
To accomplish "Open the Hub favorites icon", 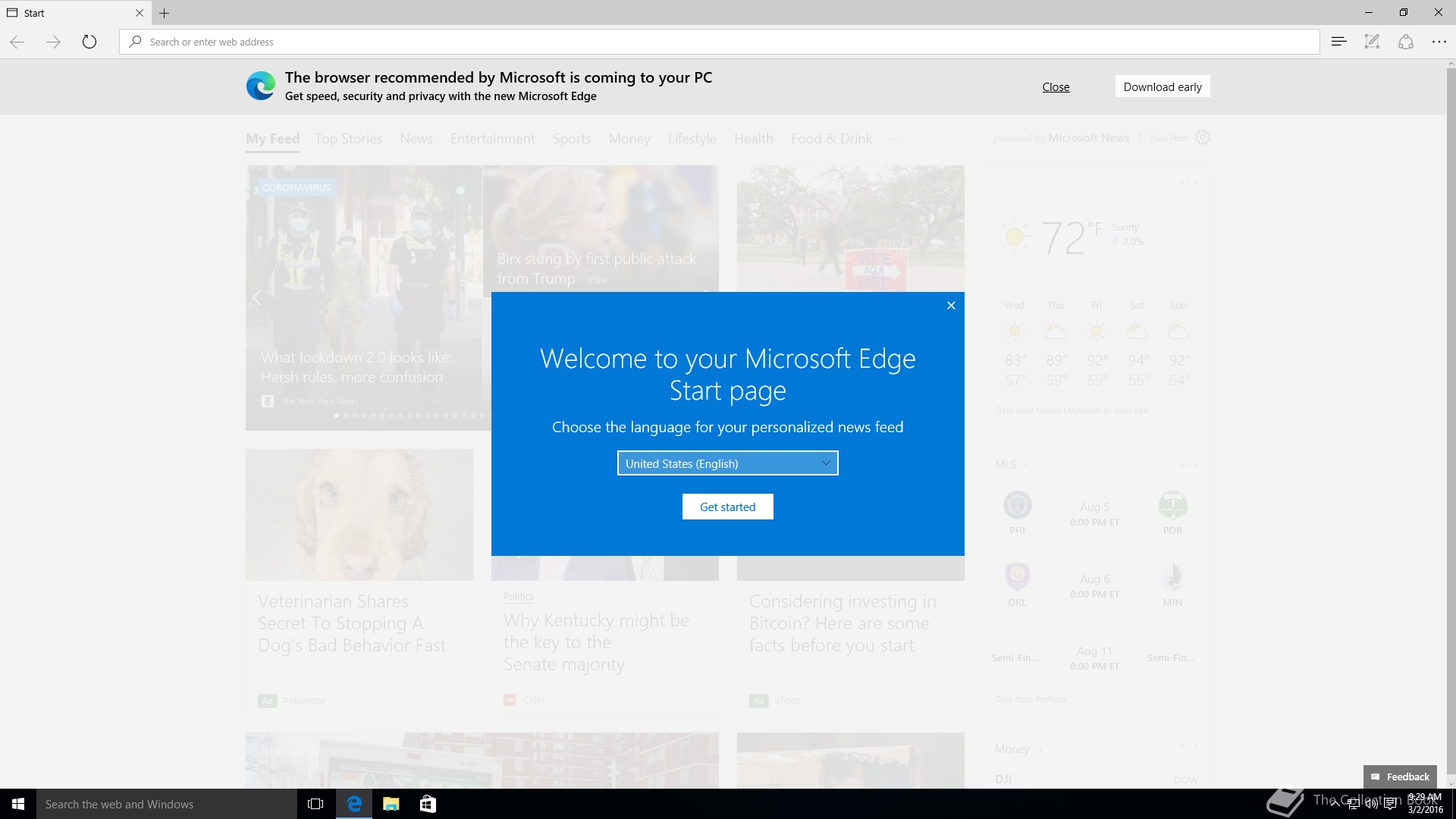I will 1338,42.
